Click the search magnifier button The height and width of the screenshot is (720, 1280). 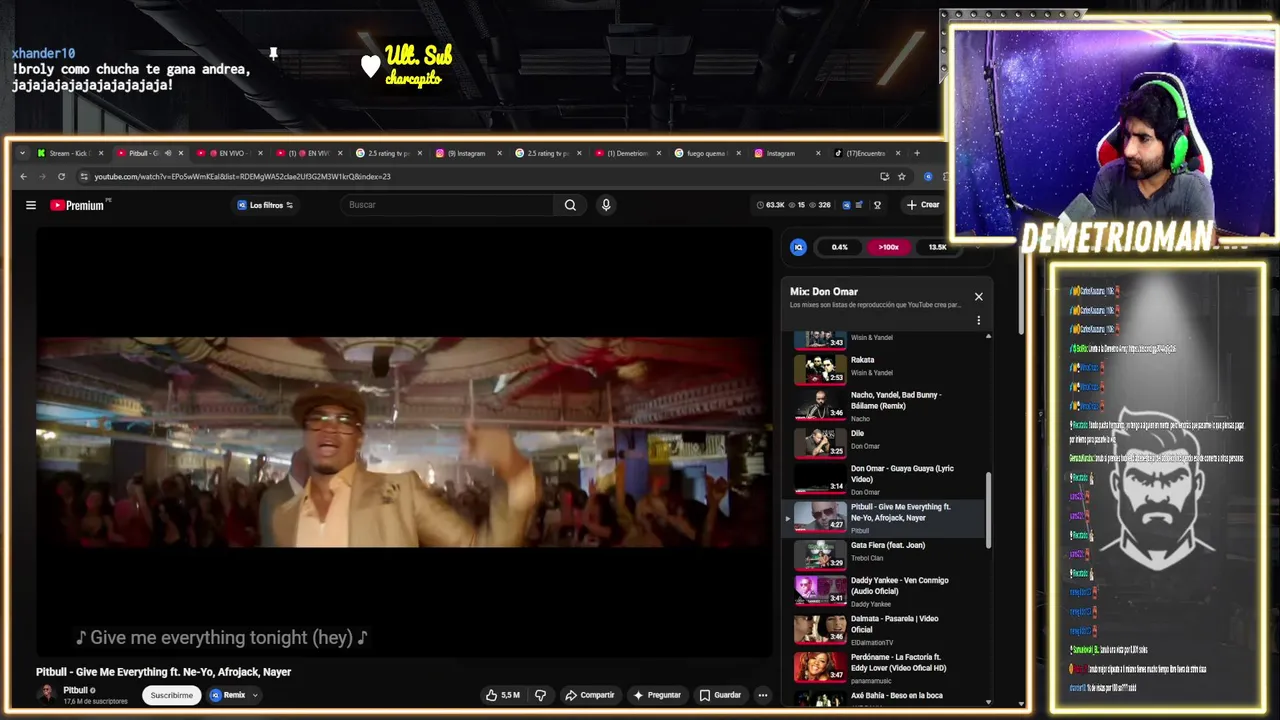[x=570, y=205]
